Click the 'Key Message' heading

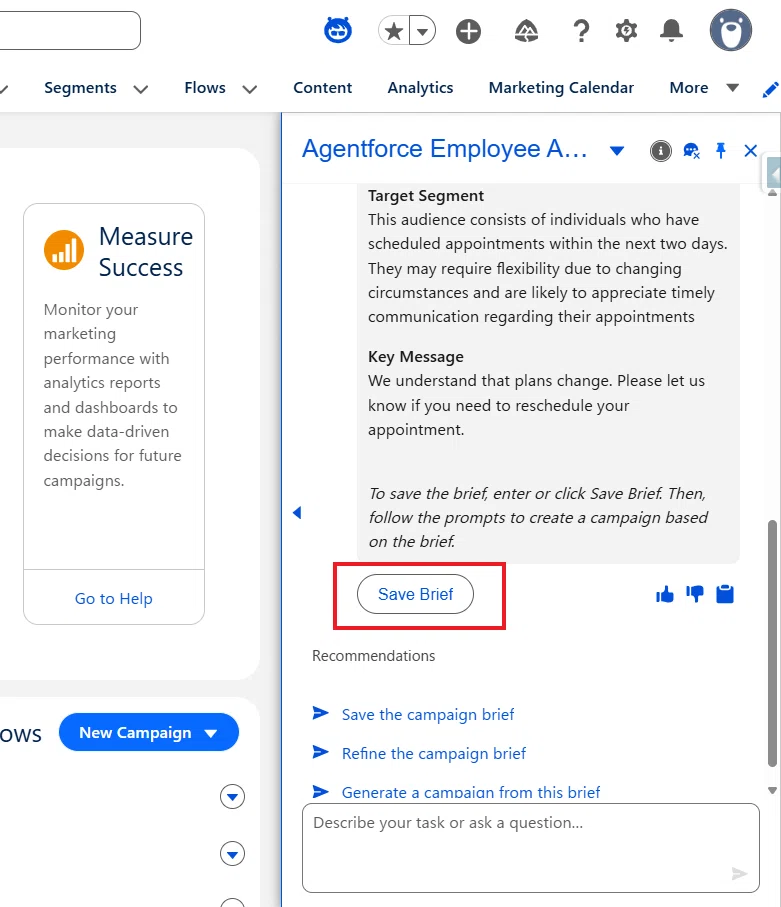click(x=415, y=357)
